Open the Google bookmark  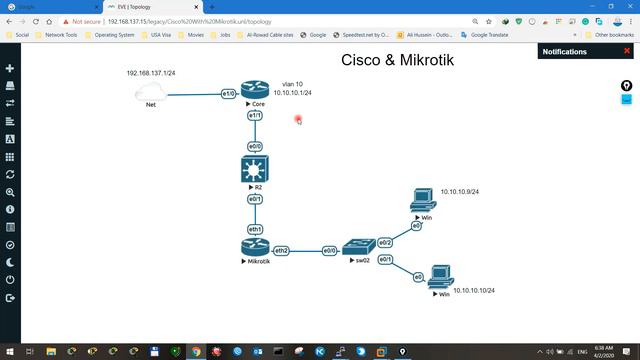tap(313, 35)
